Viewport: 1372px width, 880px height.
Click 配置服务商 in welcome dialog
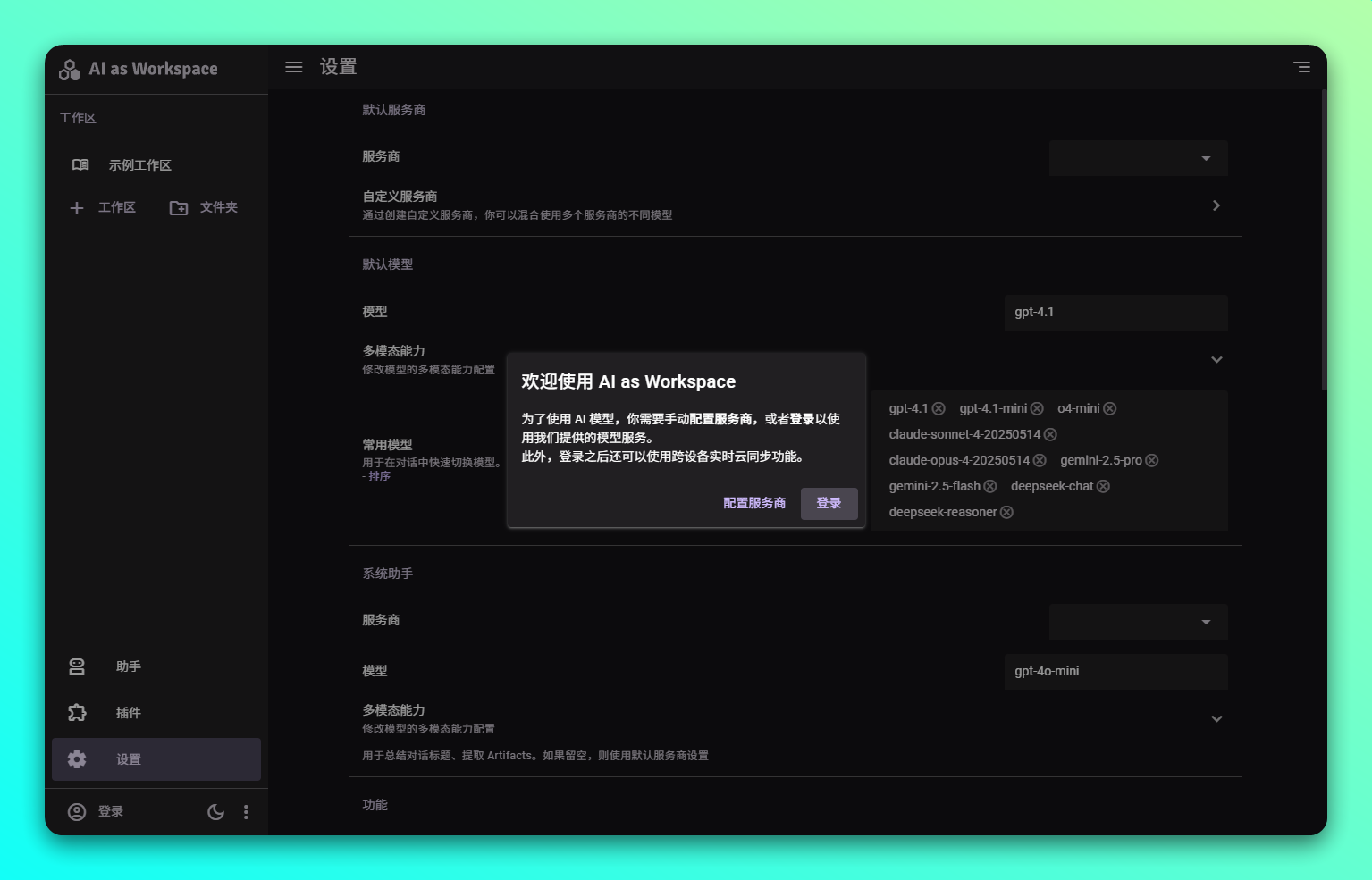coord(754,503)
